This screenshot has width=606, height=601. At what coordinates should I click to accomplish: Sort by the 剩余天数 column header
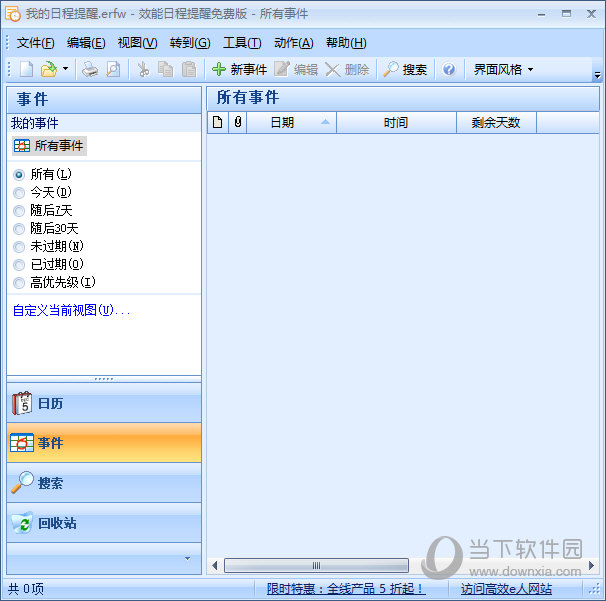pos(496,123)
